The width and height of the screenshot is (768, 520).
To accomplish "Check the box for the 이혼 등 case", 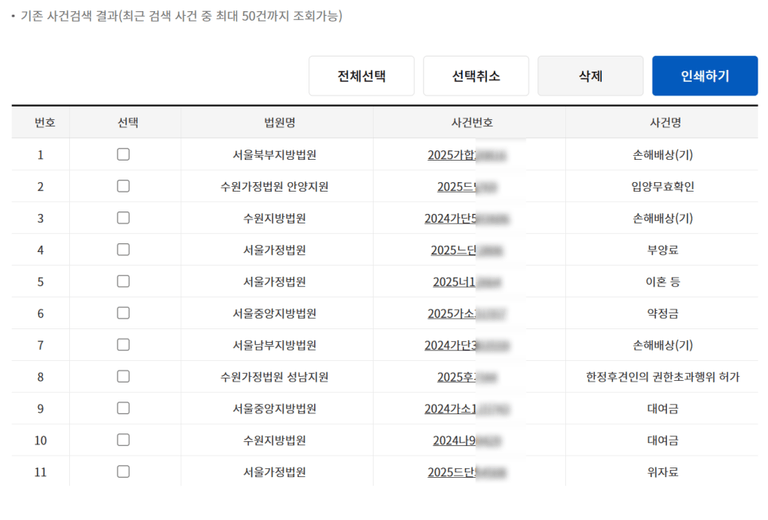I will [123, 282].
